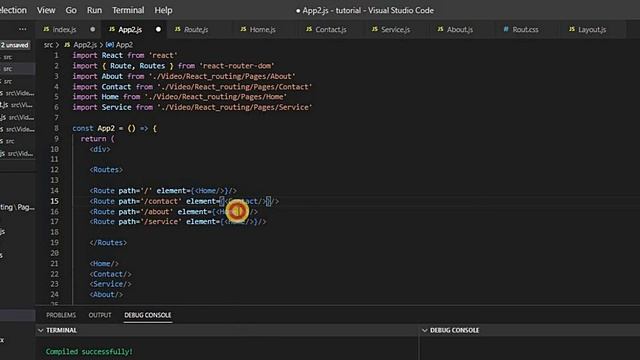Click 'react-router-dom' import string on line 2
Image resolution: width=640 pixels, height=360 pixels.
237,66
